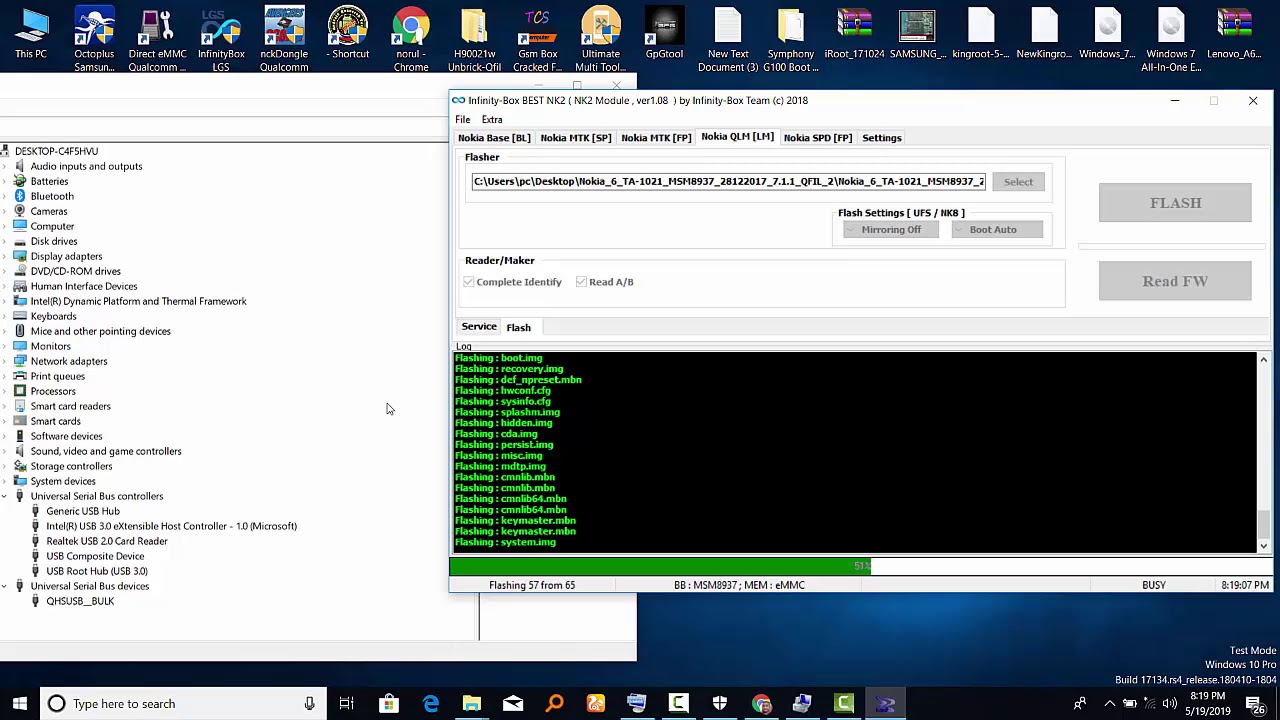Open kingroot-5 desktop file
This screenshot has width=1280, height=720.
pyautogui.click(x=981, y=34)
